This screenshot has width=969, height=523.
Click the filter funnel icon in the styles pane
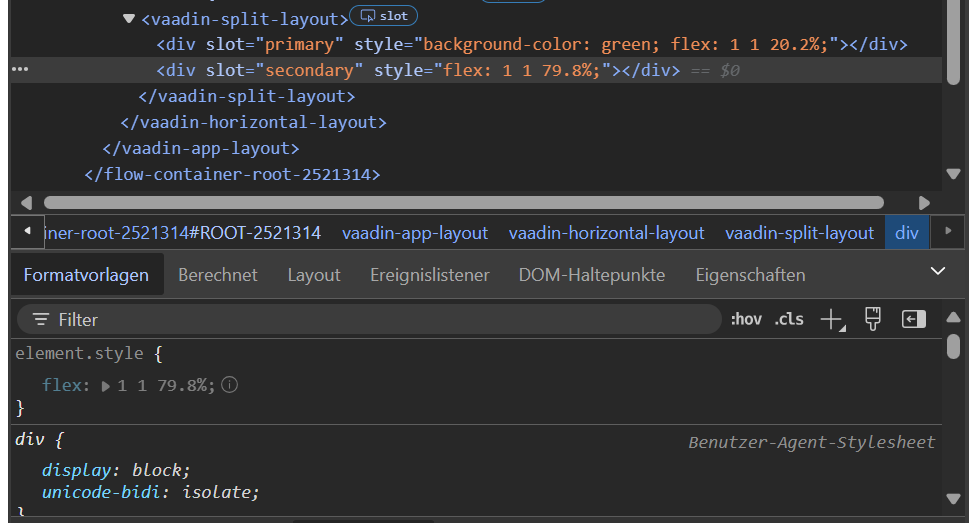point(41,320)
